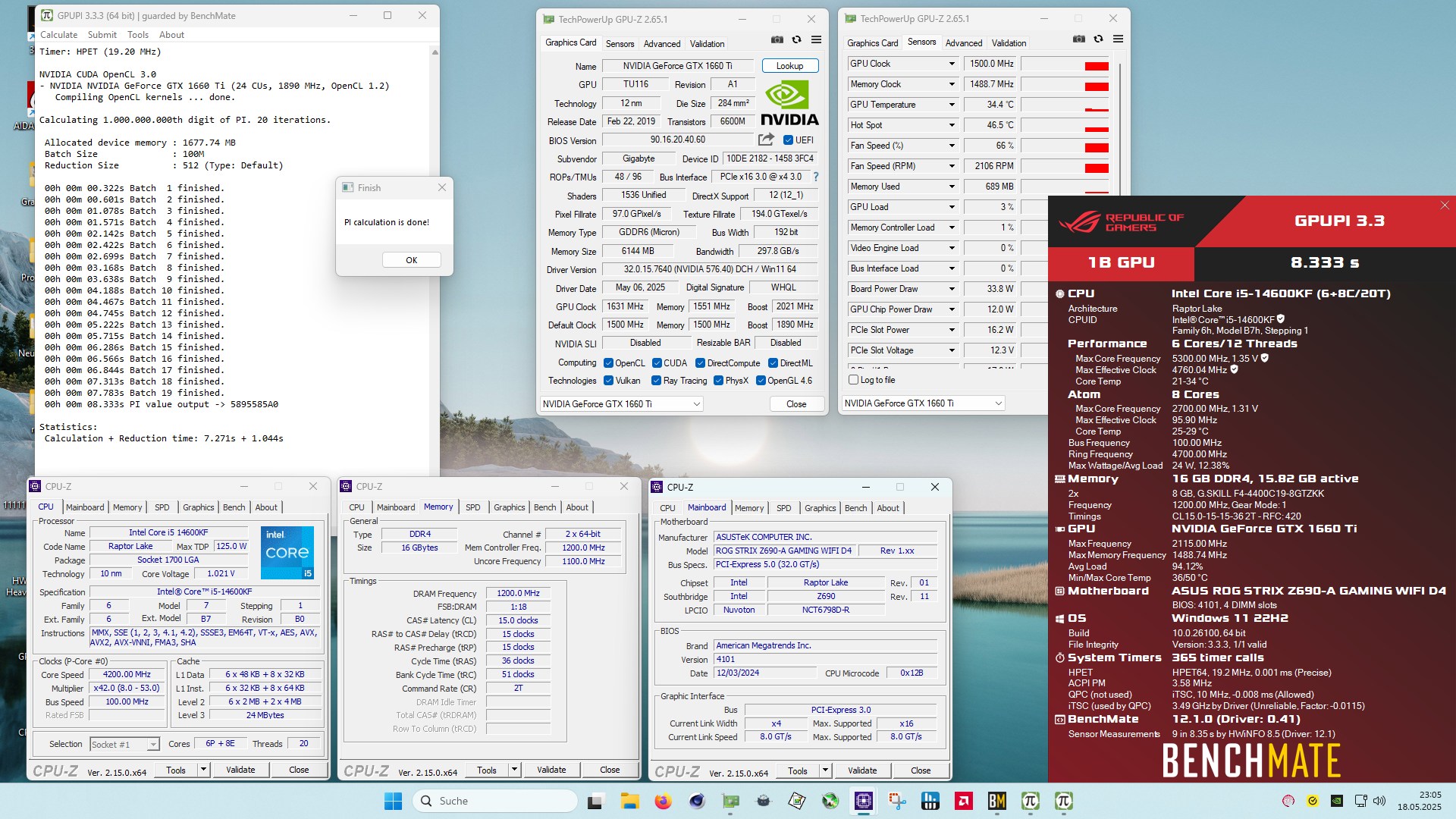Open the Socket #1 selection dropdown in CPU-Z

coord(124,745)
